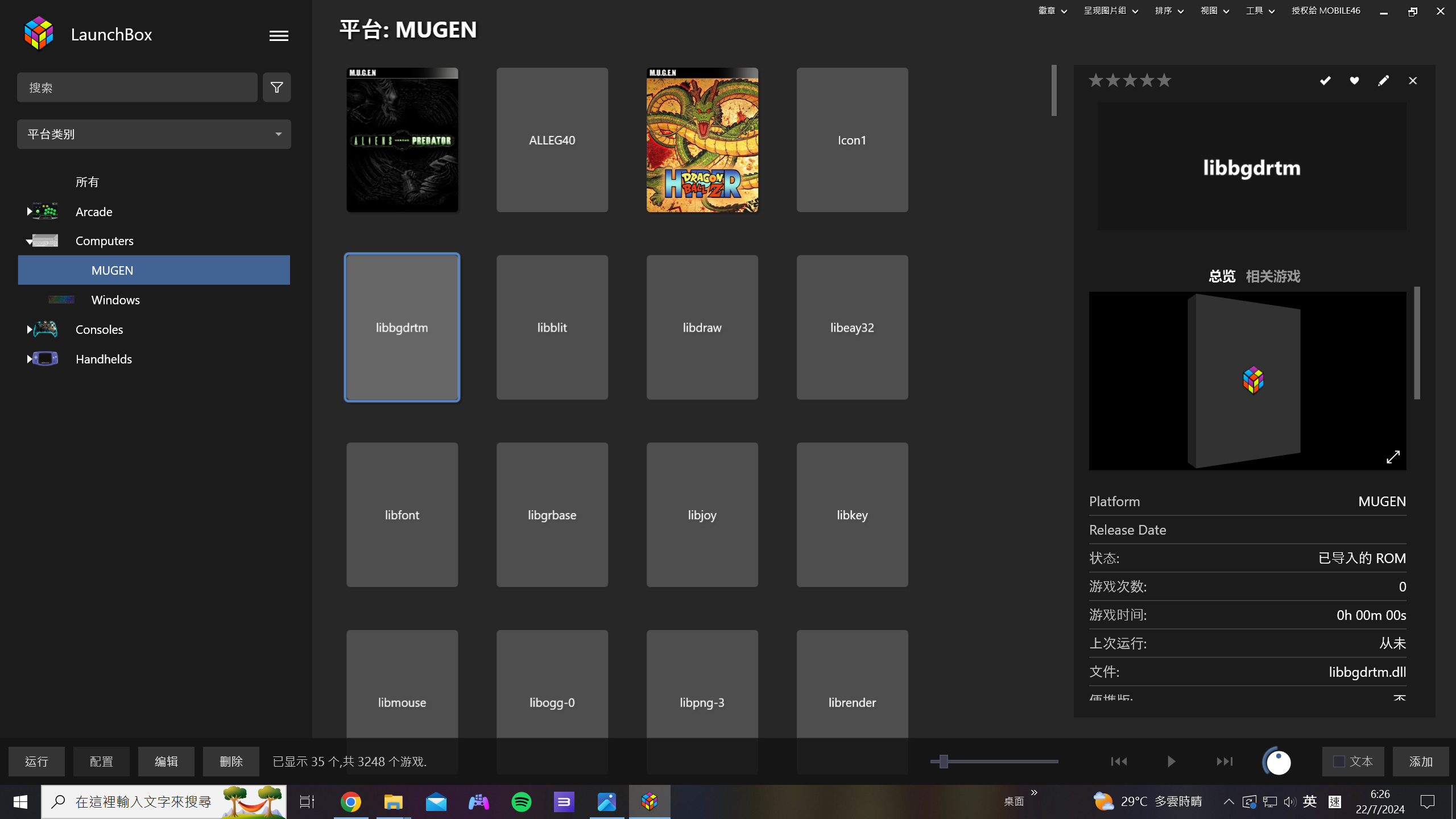The width and height of the screenshot is (1456, 819).
Task: Edit game details with pencil icon
Action: 1383,81
